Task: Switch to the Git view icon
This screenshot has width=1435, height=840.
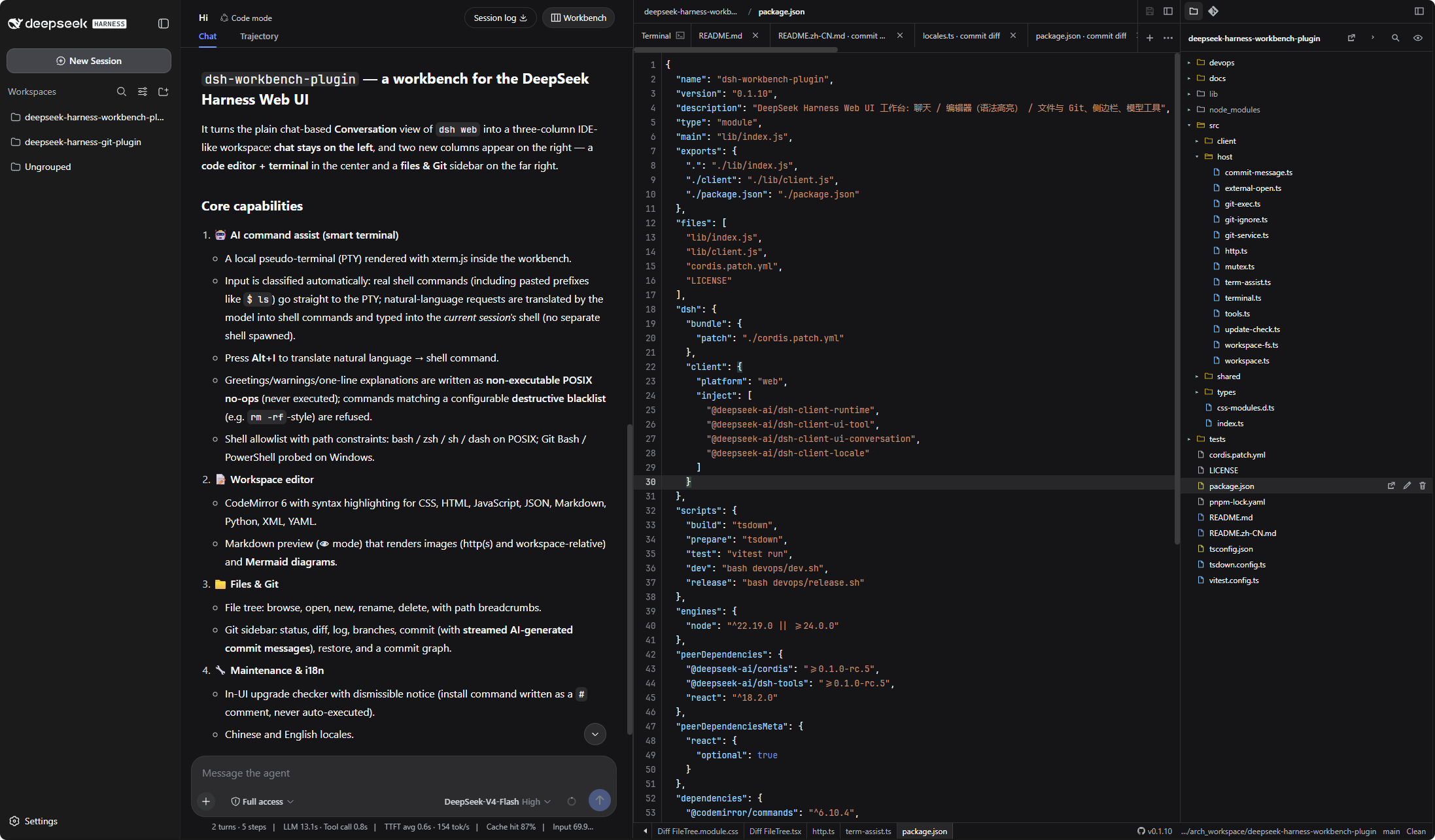Action: [x=1213, y=11]
